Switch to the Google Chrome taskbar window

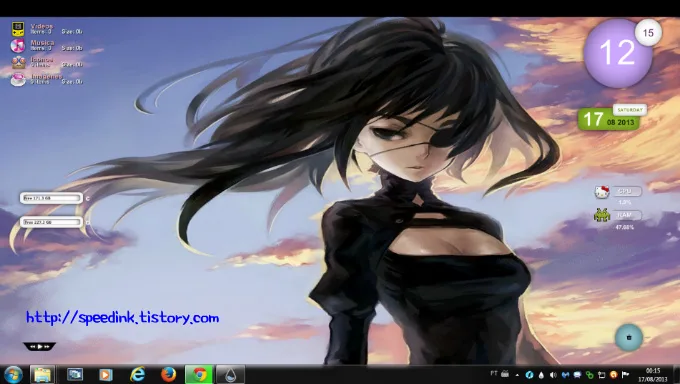199,374
